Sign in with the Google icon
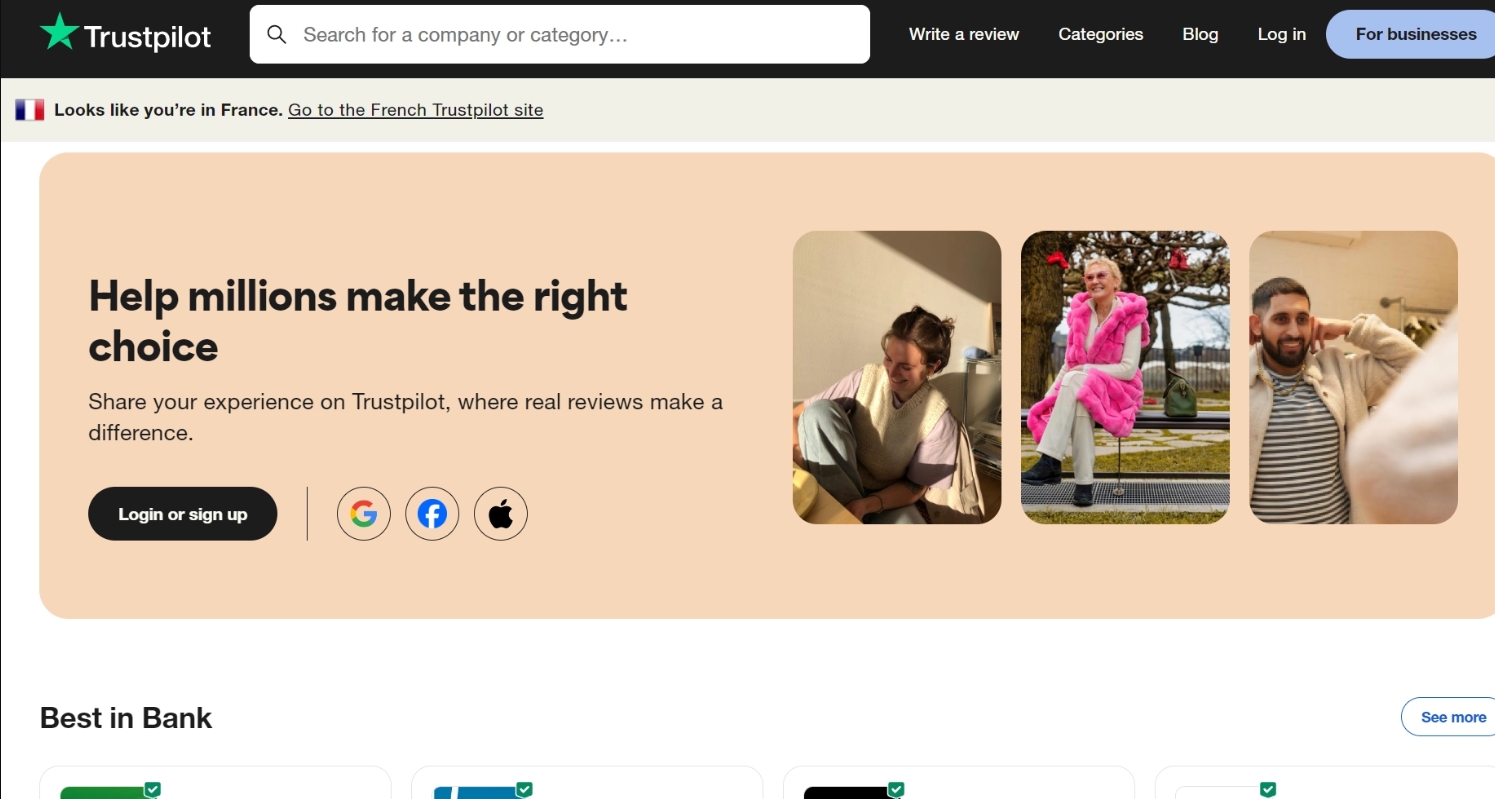The image size is (1495, 799). (x=364, y=514)
